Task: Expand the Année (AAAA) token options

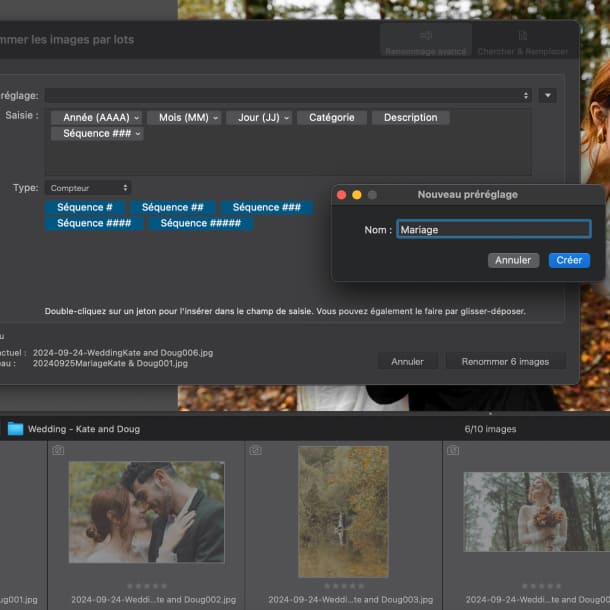Action: pyautogui.click(x=136, y=118)
